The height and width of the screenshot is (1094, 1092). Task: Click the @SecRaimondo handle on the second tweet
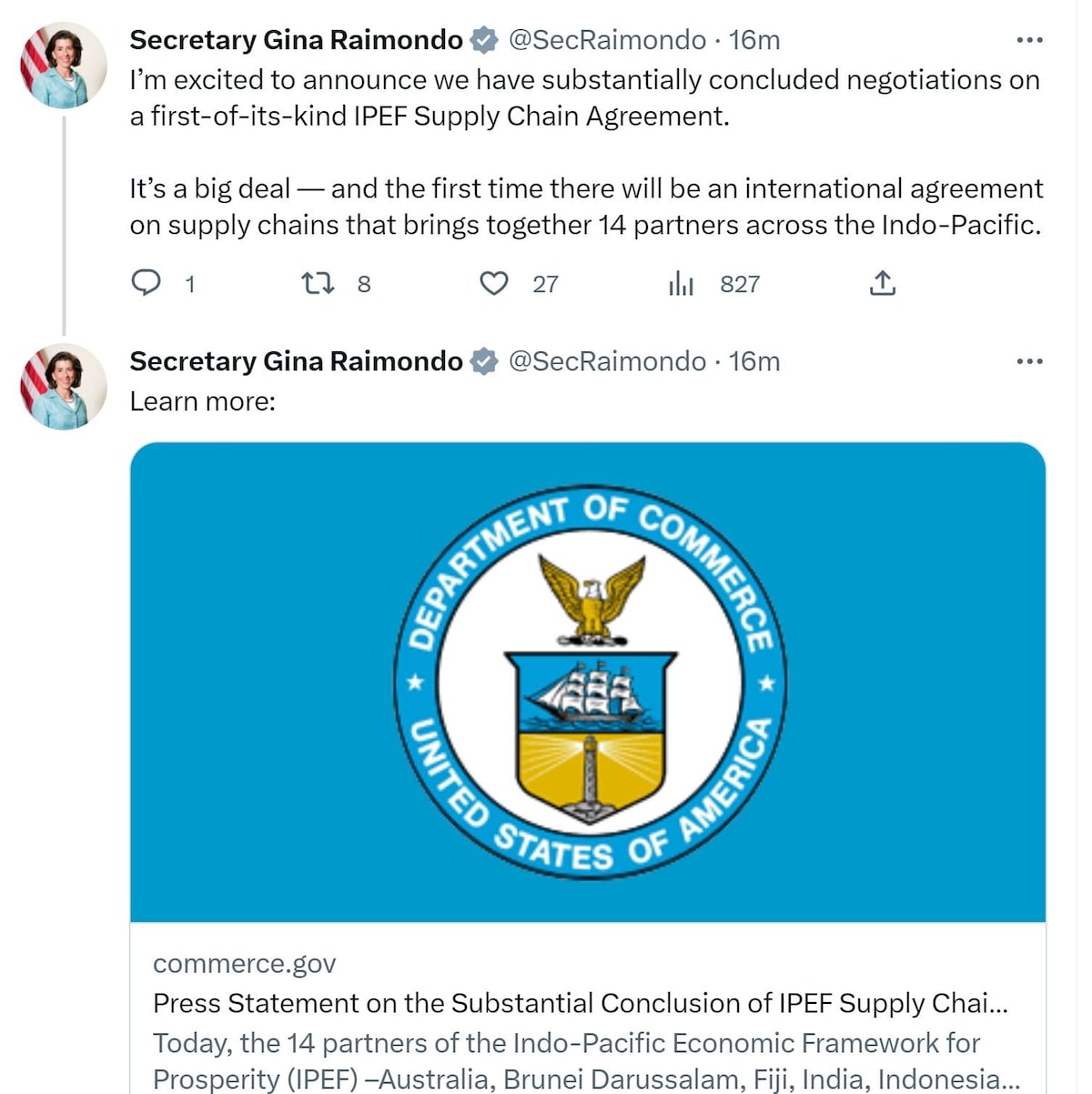click(607, 361)
